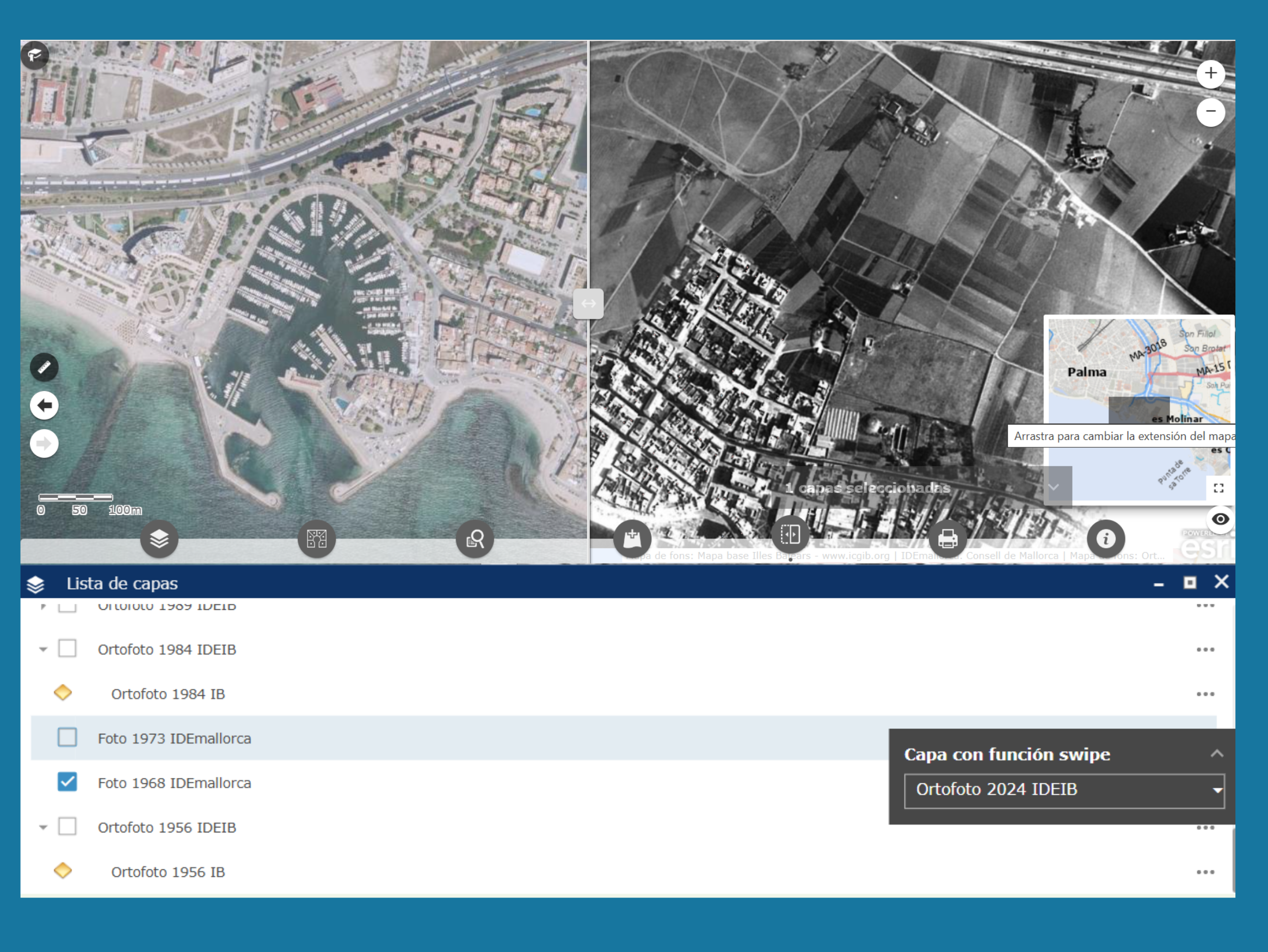
Task: Uncheck Foto 1968 IDEmallorca layer
Action: tap(67, 782)
